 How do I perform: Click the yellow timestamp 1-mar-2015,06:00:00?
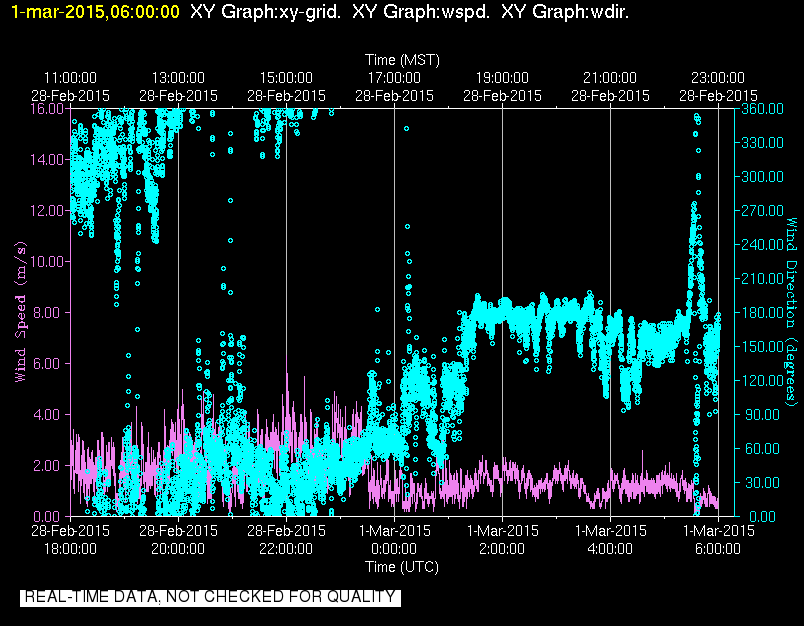click(x=96, y=12)
